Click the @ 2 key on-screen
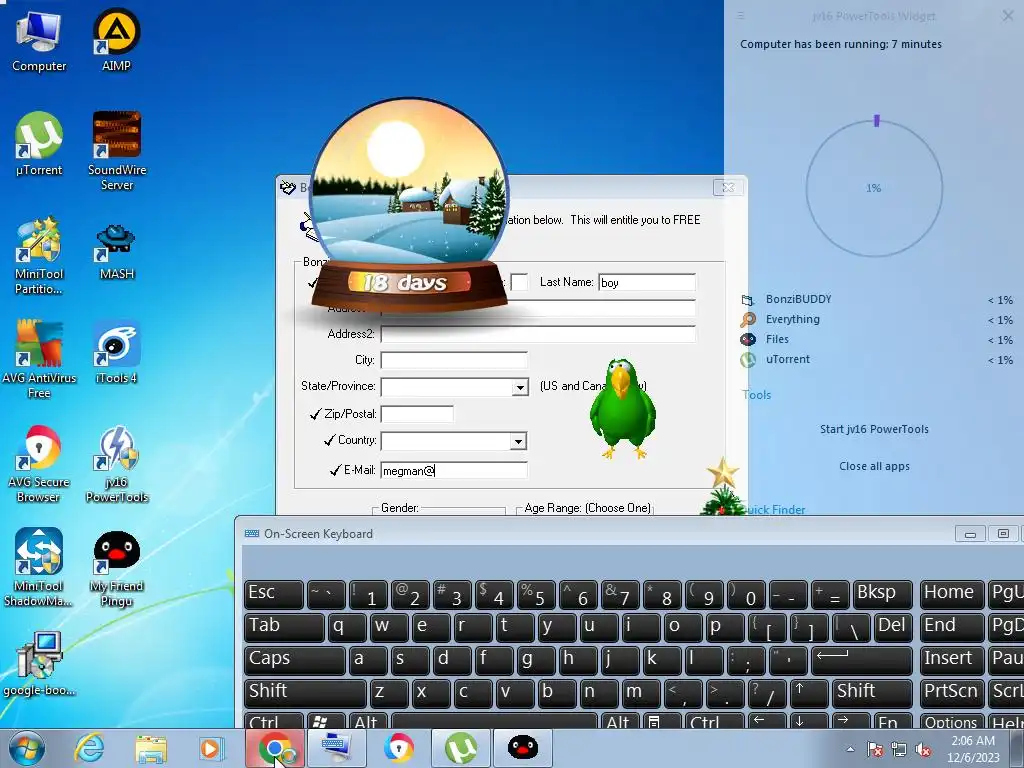This screenshot has width=1024, height=768. coord(409,594)
